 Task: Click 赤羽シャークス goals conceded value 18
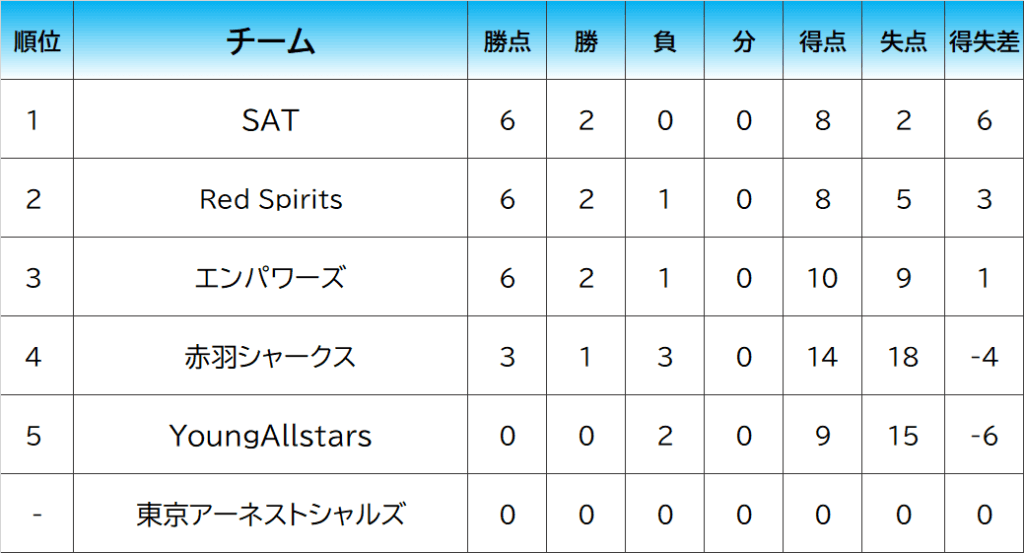tap(903, 356)
